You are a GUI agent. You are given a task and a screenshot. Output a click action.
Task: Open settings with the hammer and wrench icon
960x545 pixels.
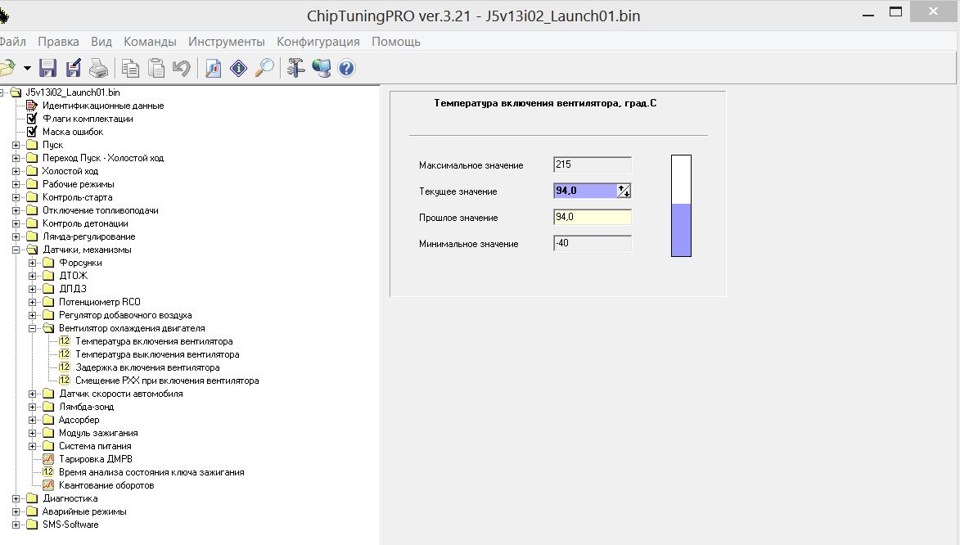point(296,68)
